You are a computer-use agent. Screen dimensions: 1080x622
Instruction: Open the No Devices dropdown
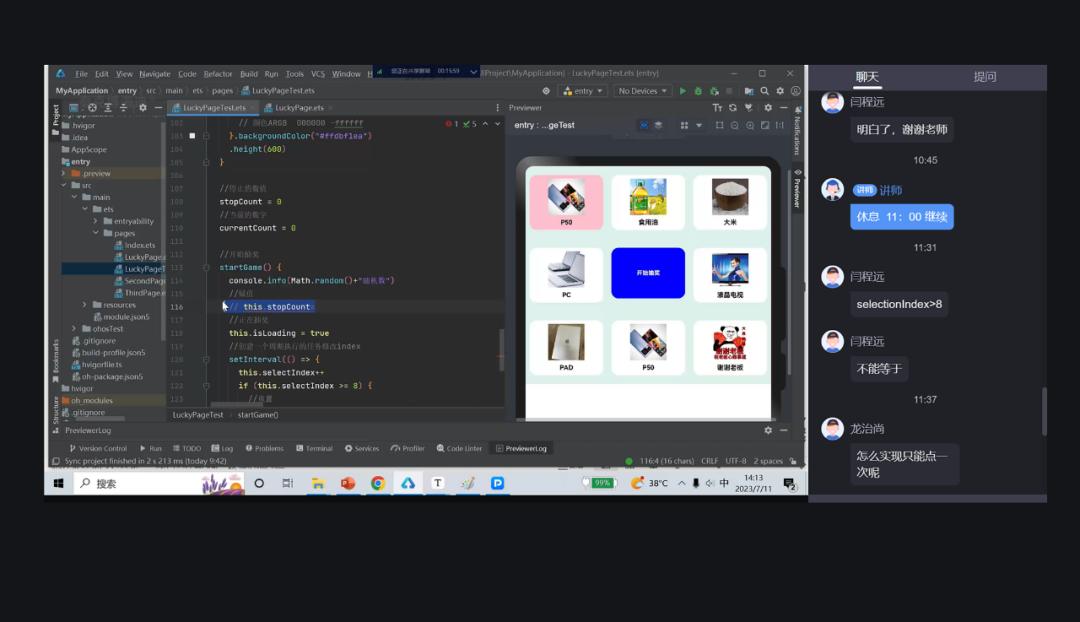tap(642, 91)
